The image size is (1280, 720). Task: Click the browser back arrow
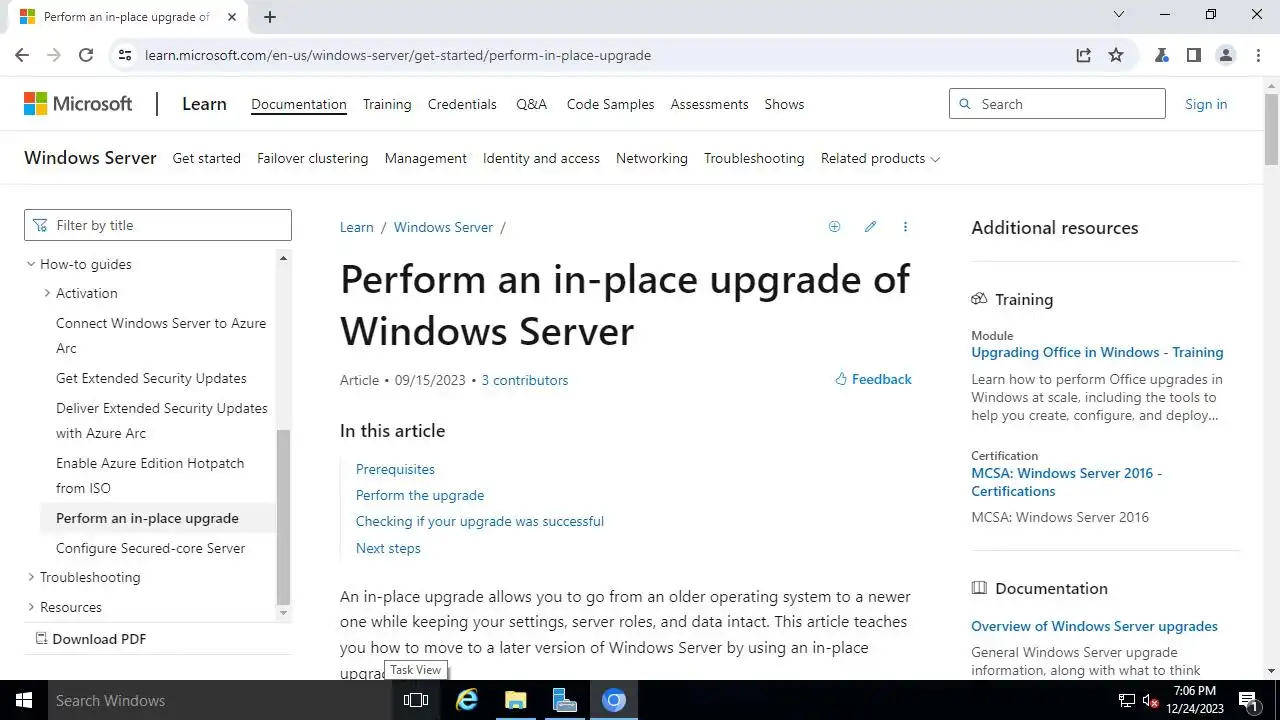(x=22, y=55)
